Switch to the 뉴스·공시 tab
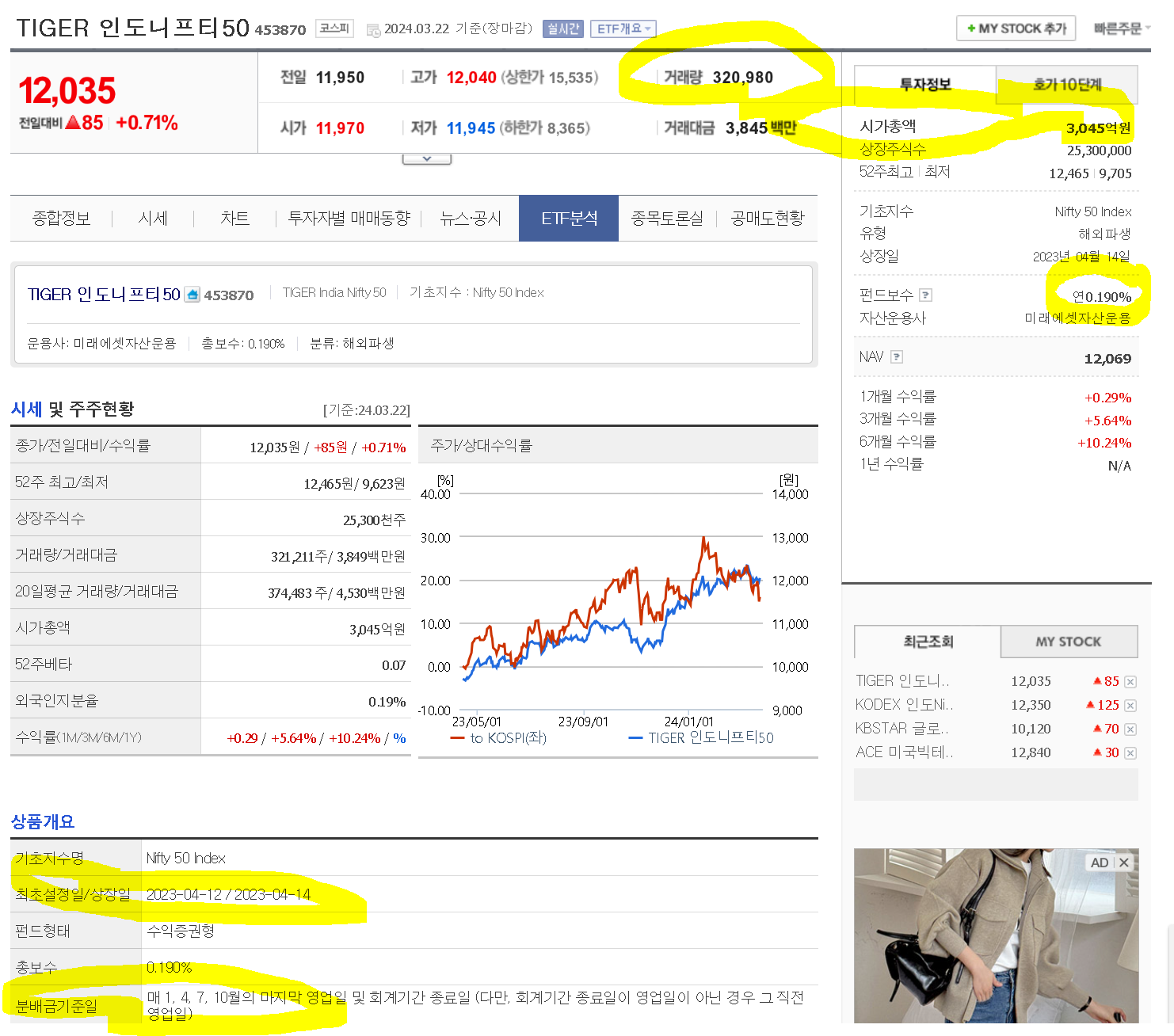Screen dimensions: 1174x1036 471,219
